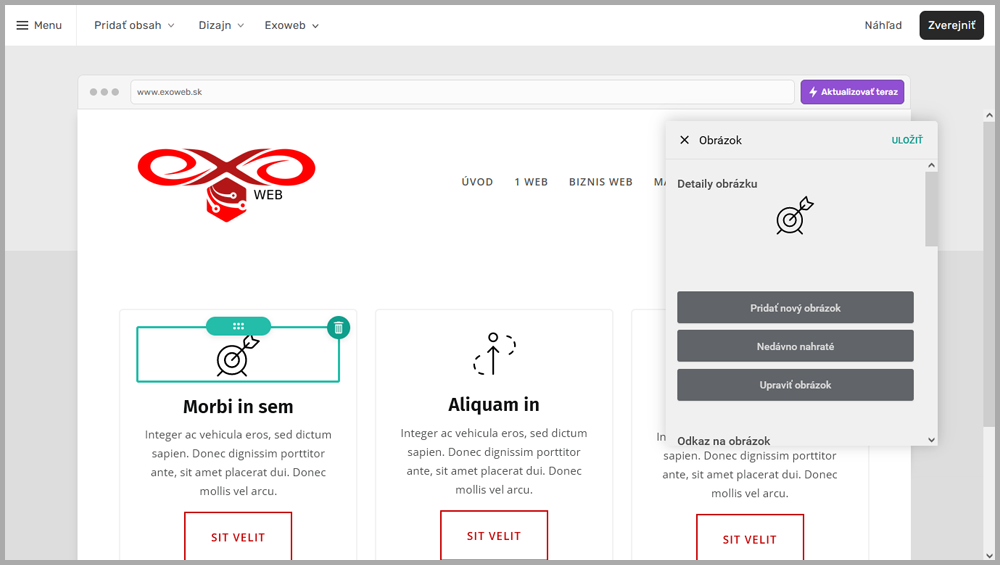The width and height of the screenshot is (1000, 565).
Task: Expand the Exoweb dropdown
Action: pos(292,25)
